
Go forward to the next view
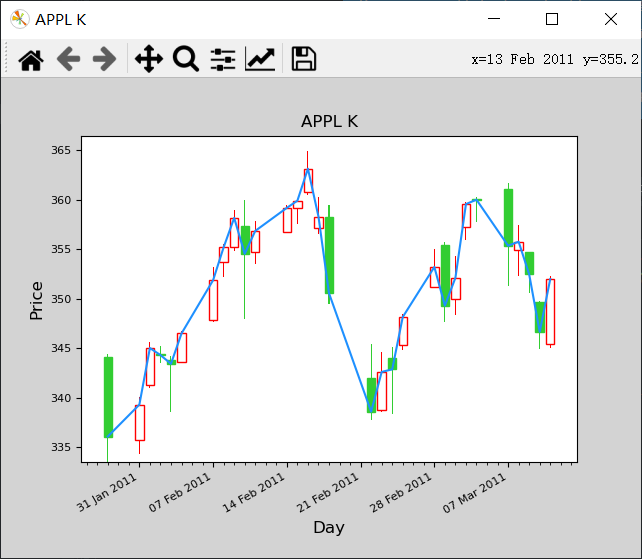[x=104, y=59]
